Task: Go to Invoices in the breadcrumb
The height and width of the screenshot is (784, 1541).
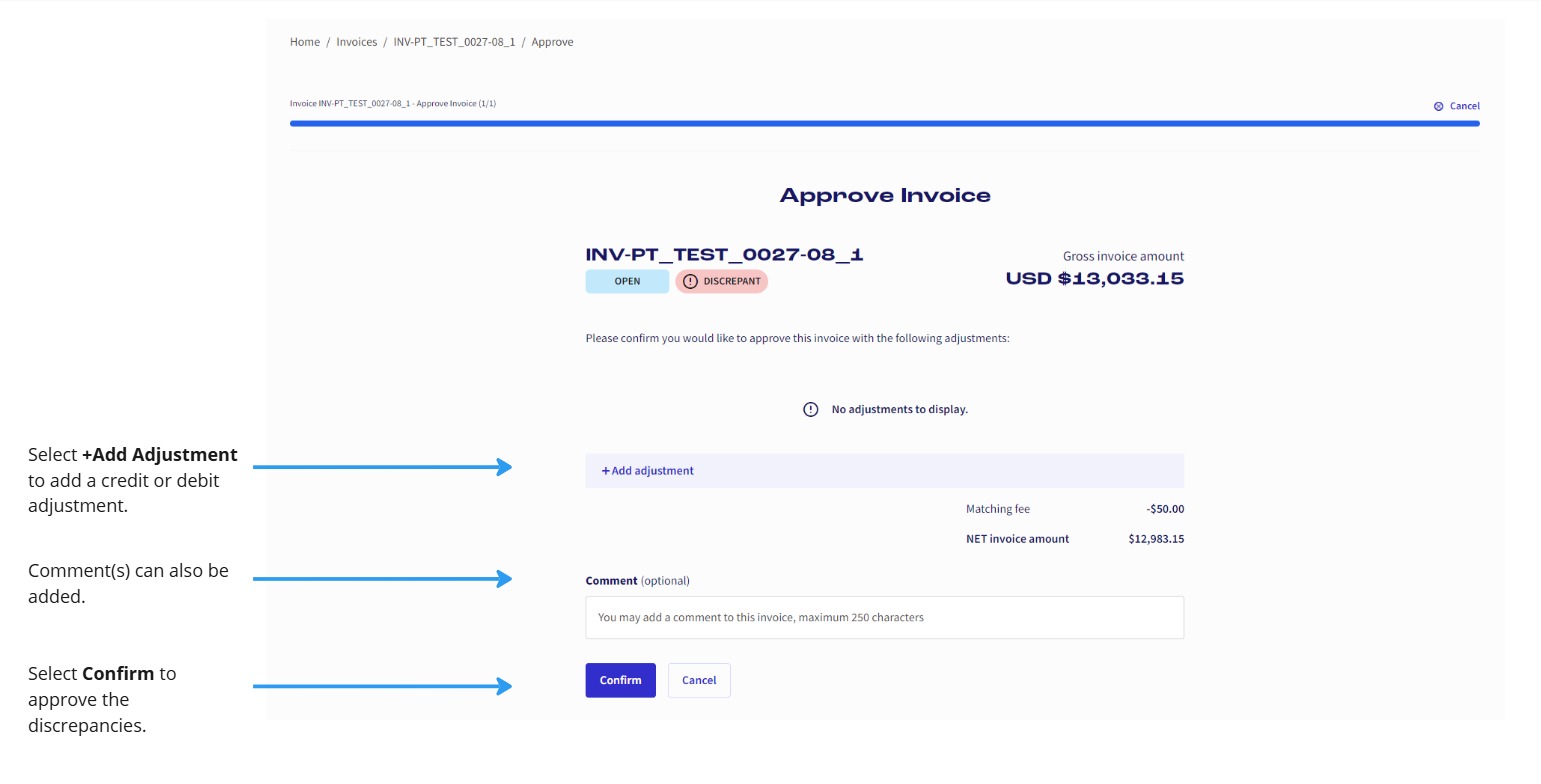Action: point(357,42)
